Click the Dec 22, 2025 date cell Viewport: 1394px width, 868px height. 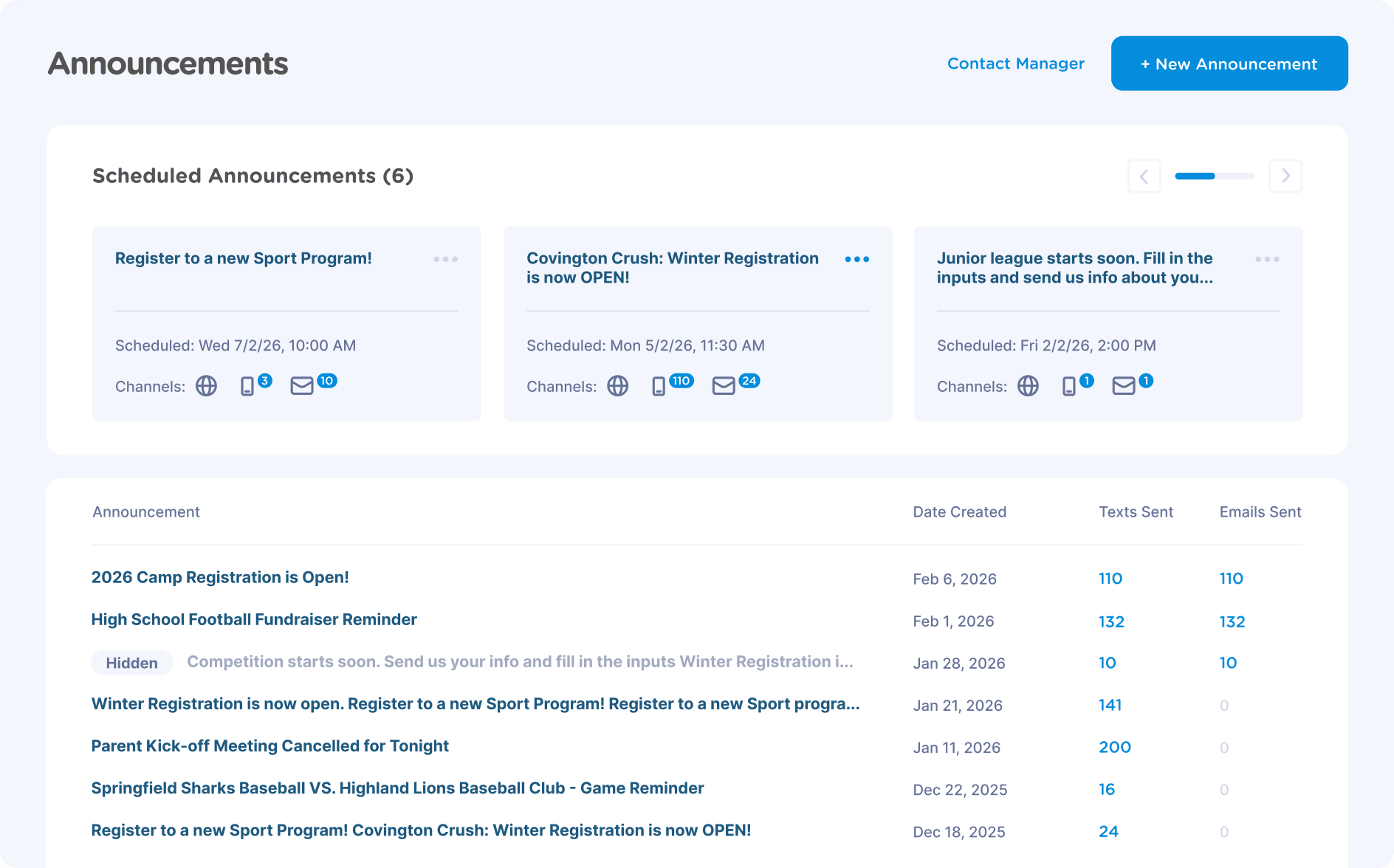[x=961, y=789]
